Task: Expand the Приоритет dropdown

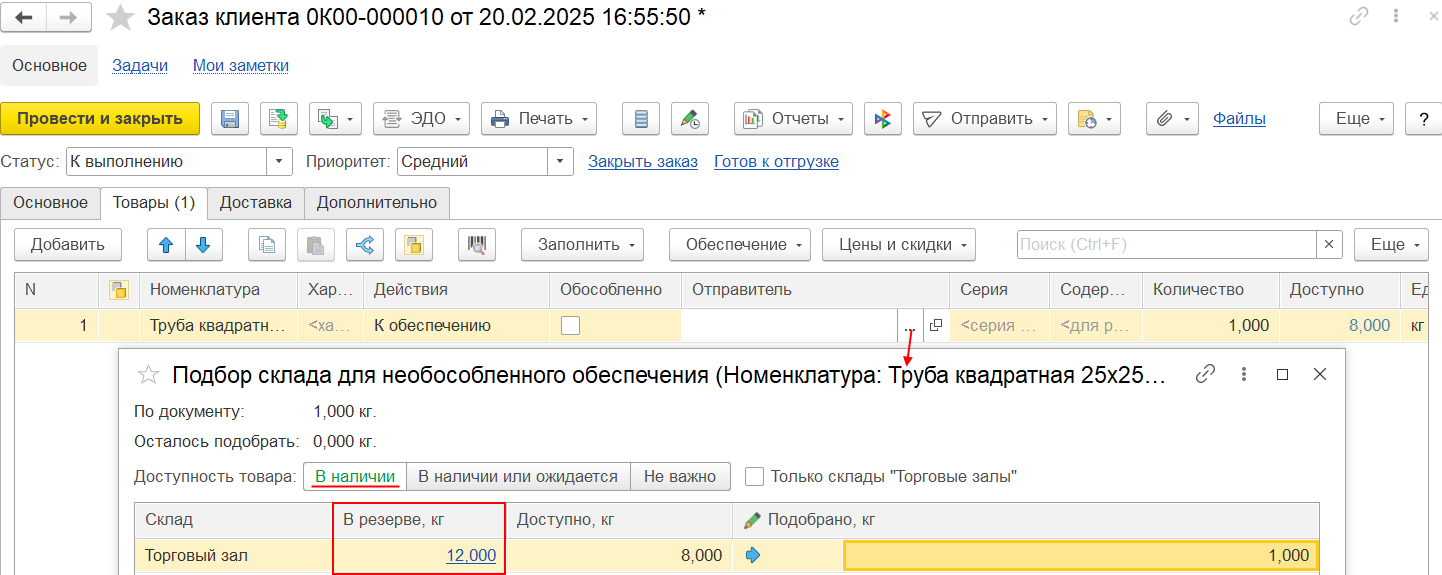Action: pyautogui.click(x=560, y=161)
